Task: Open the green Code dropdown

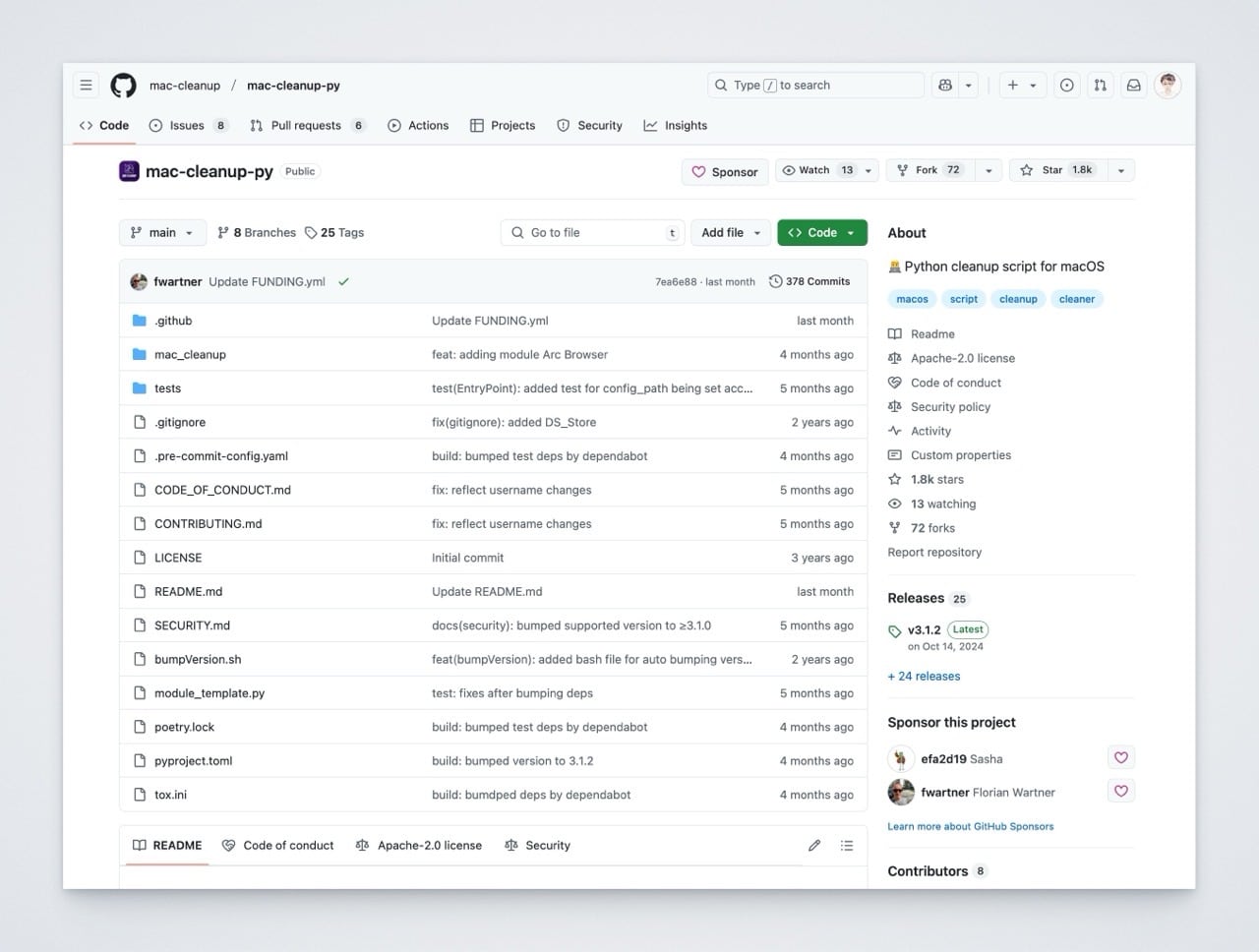Action: pyautogui.click(x=822, y=233)
